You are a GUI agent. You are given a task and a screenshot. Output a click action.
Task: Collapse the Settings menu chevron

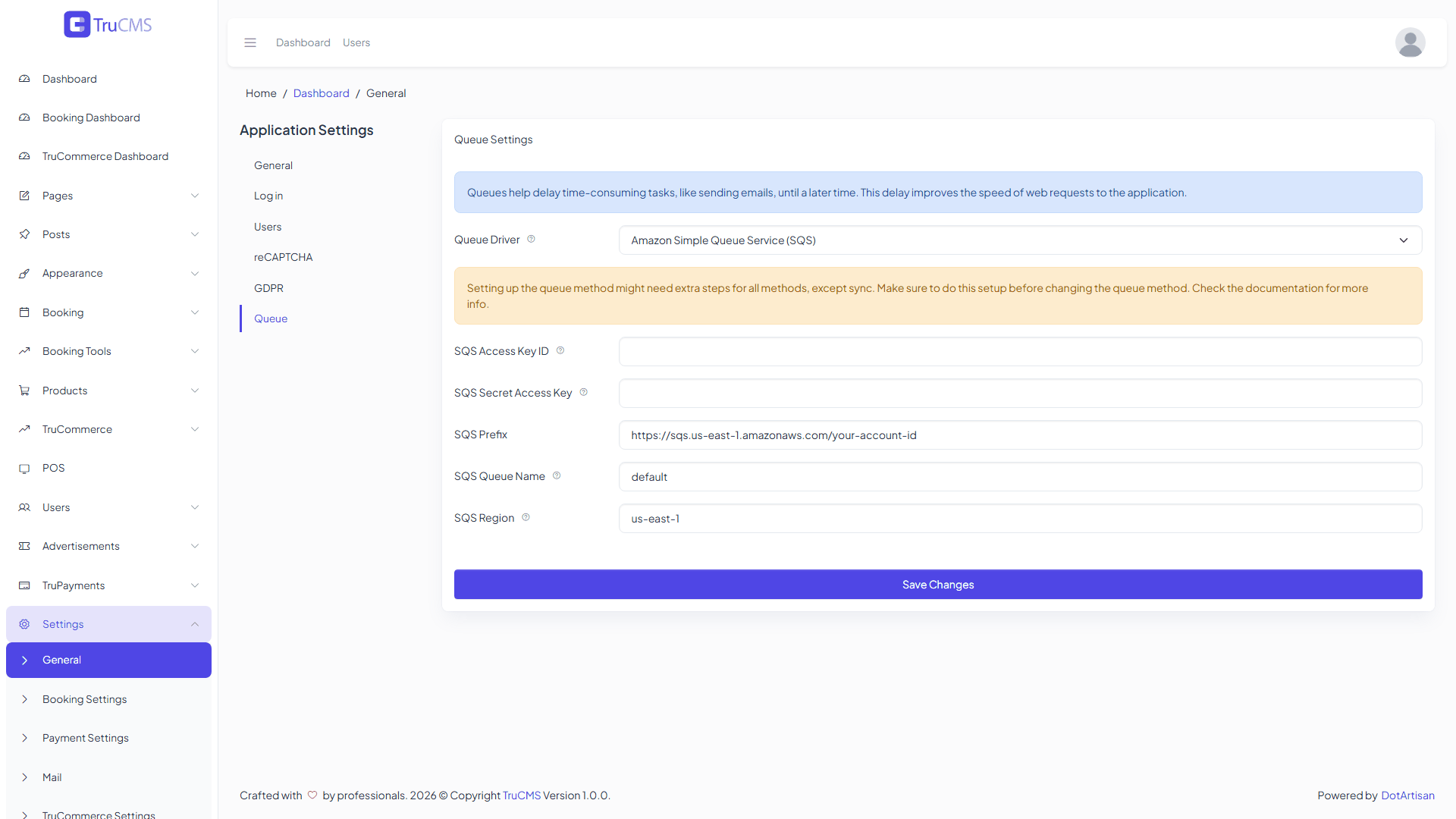pyautogui.click(x=195, y=624)
